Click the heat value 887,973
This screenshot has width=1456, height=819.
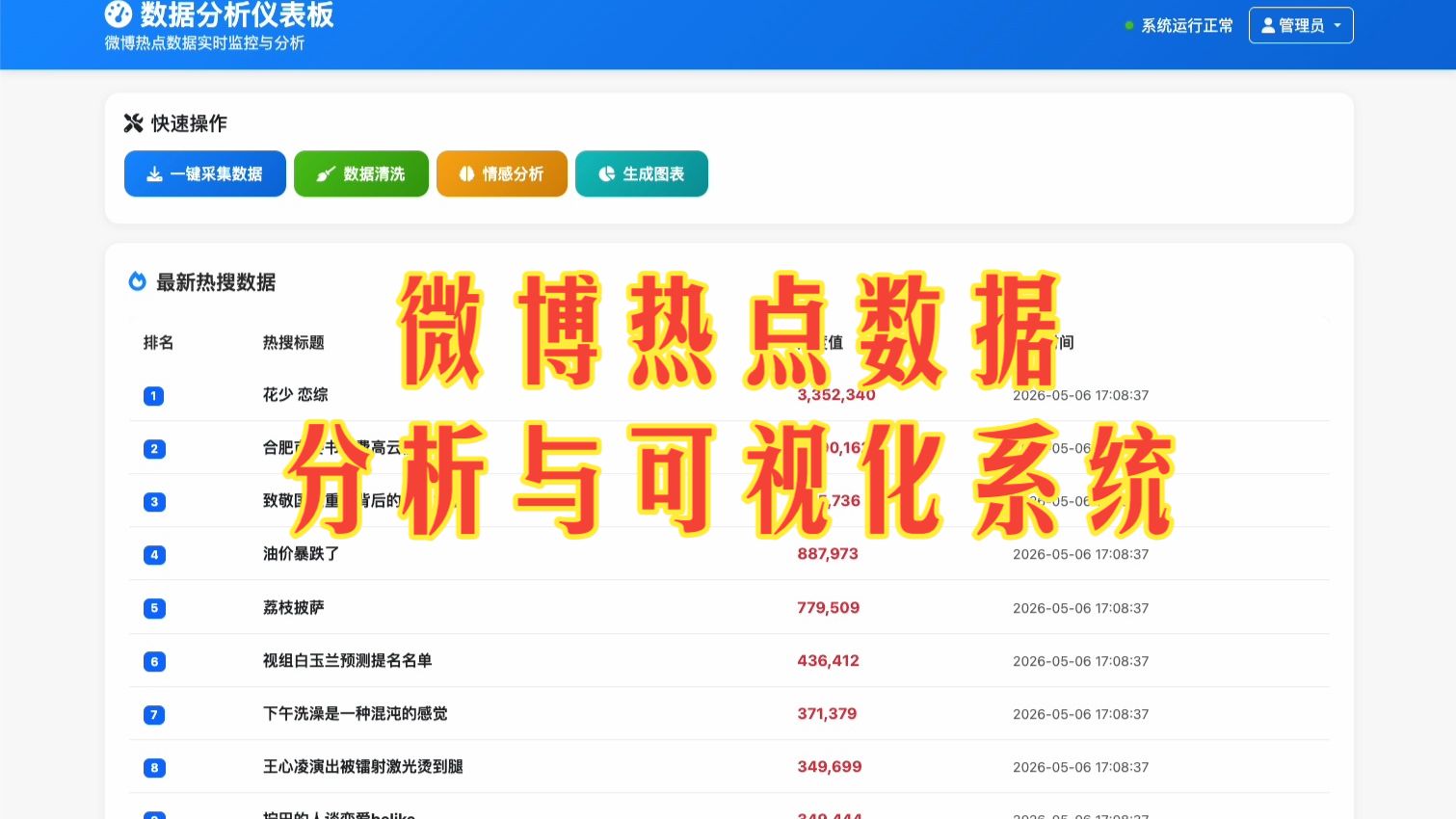pyautogui.click(x=828, y=554)
